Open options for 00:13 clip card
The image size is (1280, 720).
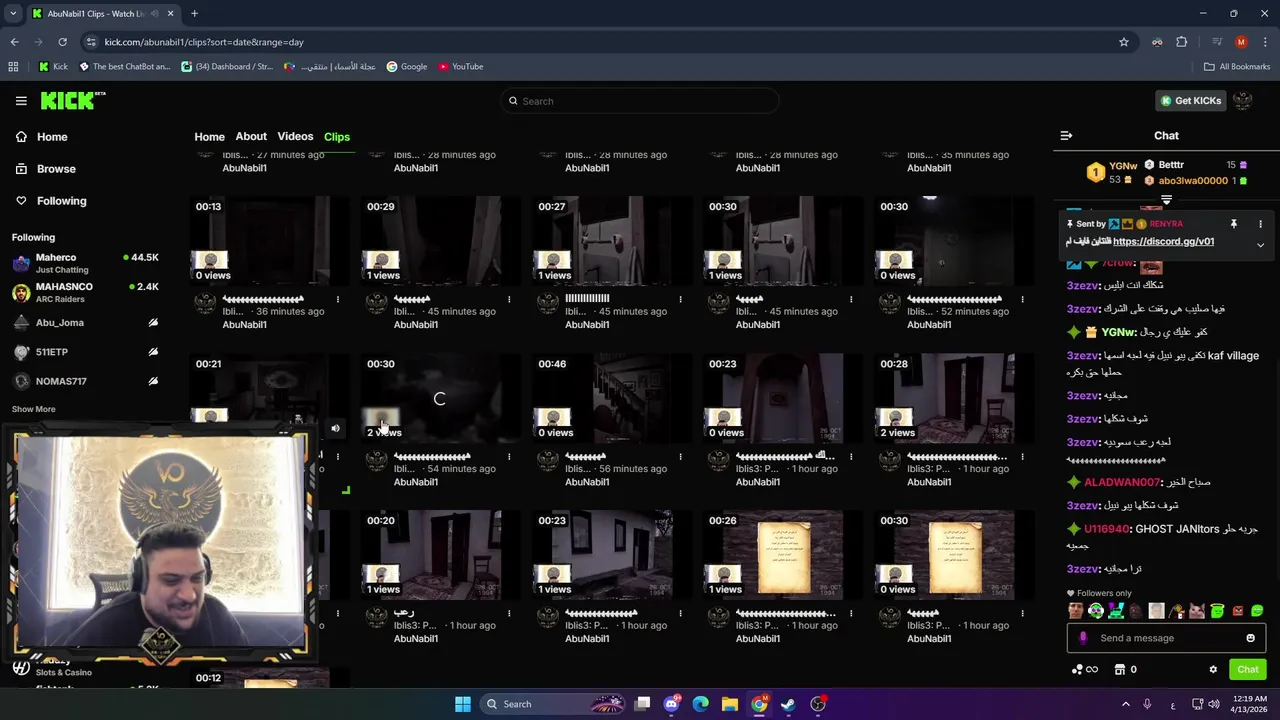coord(337,299)
